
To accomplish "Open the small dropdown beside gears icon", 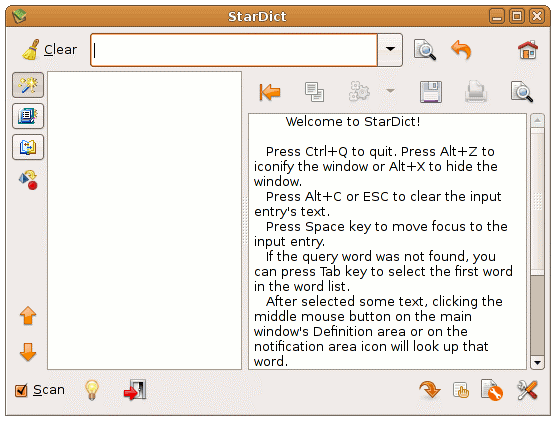I will tap(390, 91).
